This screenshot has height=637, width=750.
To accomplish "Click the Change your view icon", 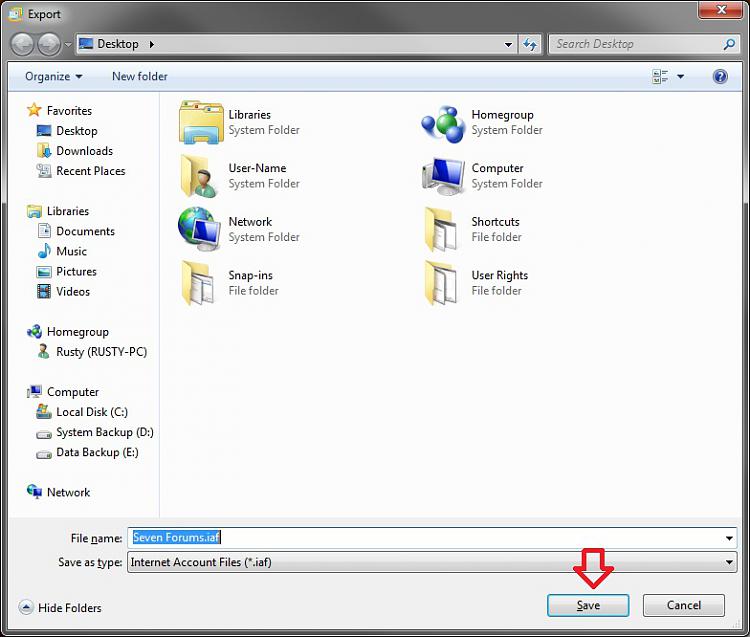I will pyautogui.click(x=660, y=77).
